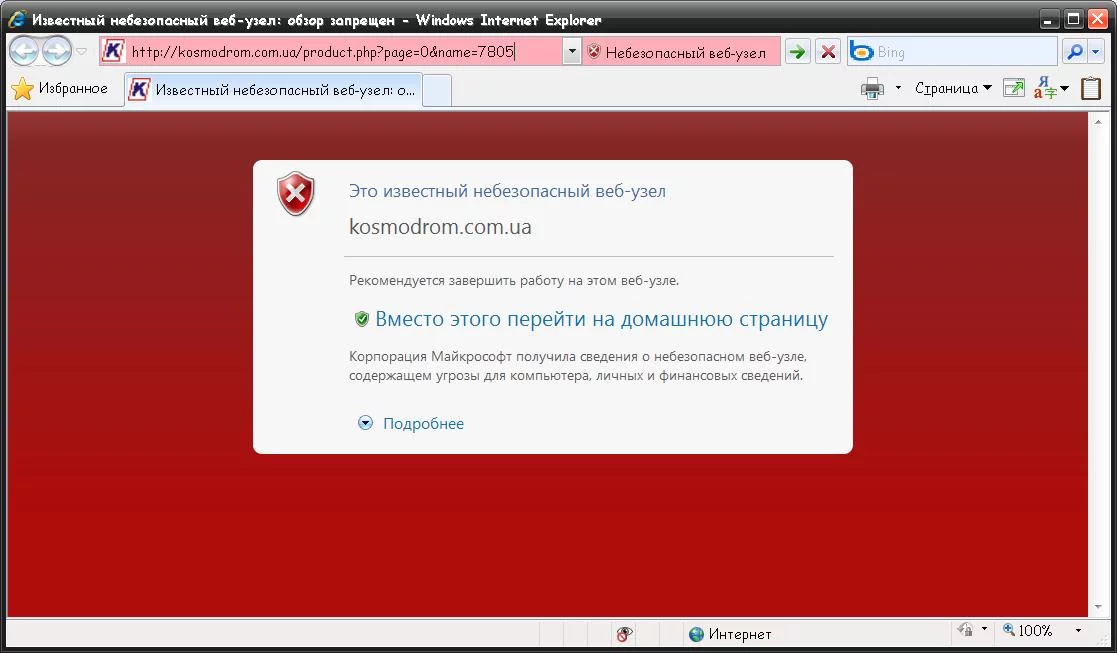Click the red shield warning icon
This screenshot has height=653, width=1117.
pos(296,193)
